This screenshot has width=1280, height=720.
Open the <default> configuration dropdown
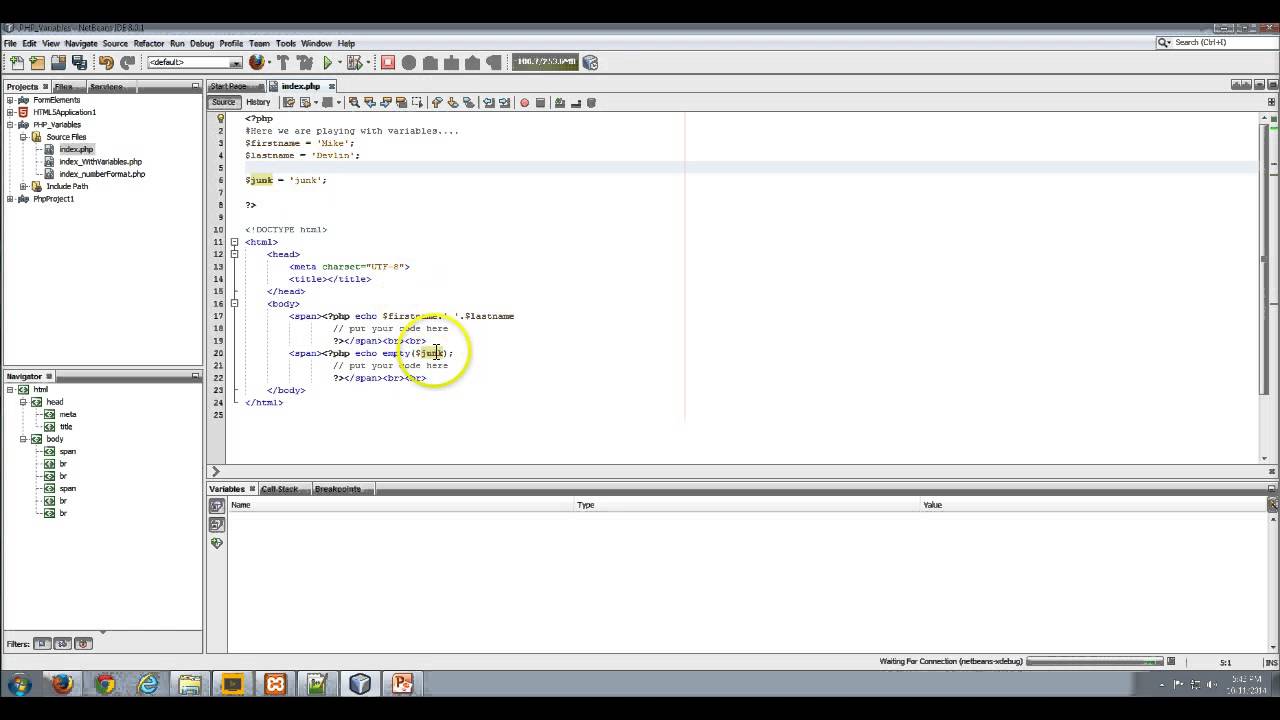pyautogui.click(x=194, y=62)
